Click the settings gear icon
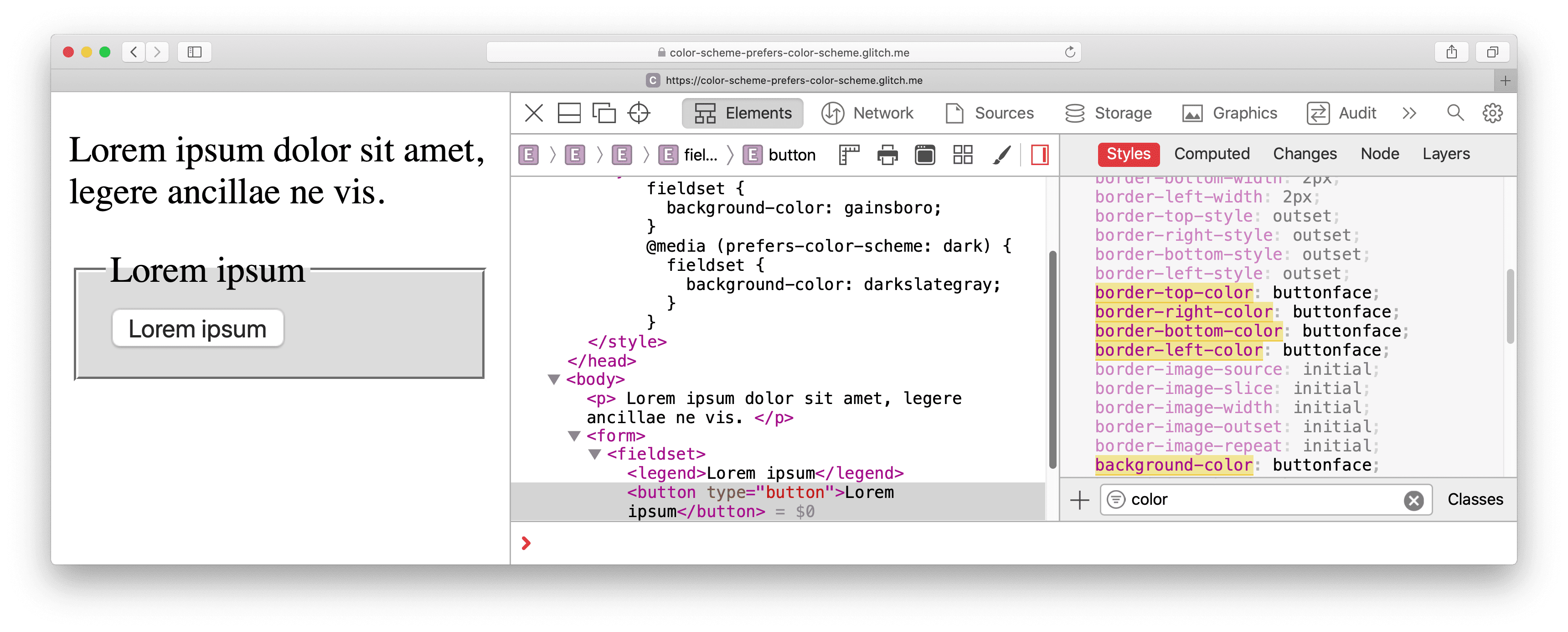1568x632 pixels. [x=1495, y=113]
